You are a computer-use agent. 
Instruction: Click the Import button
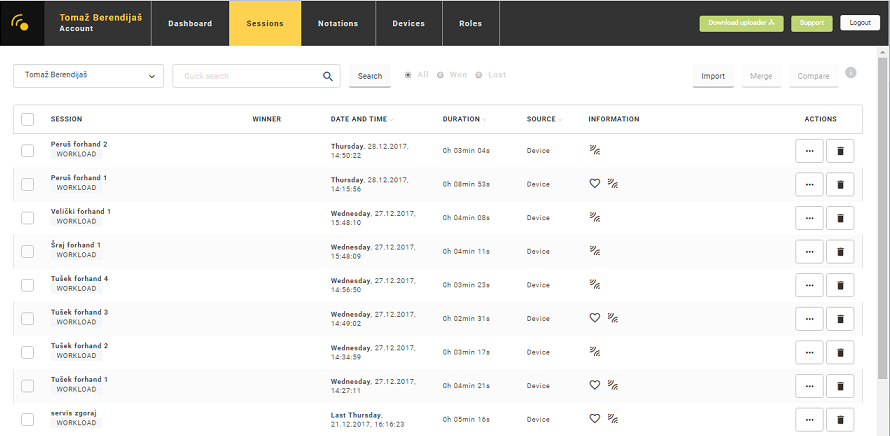713,76
